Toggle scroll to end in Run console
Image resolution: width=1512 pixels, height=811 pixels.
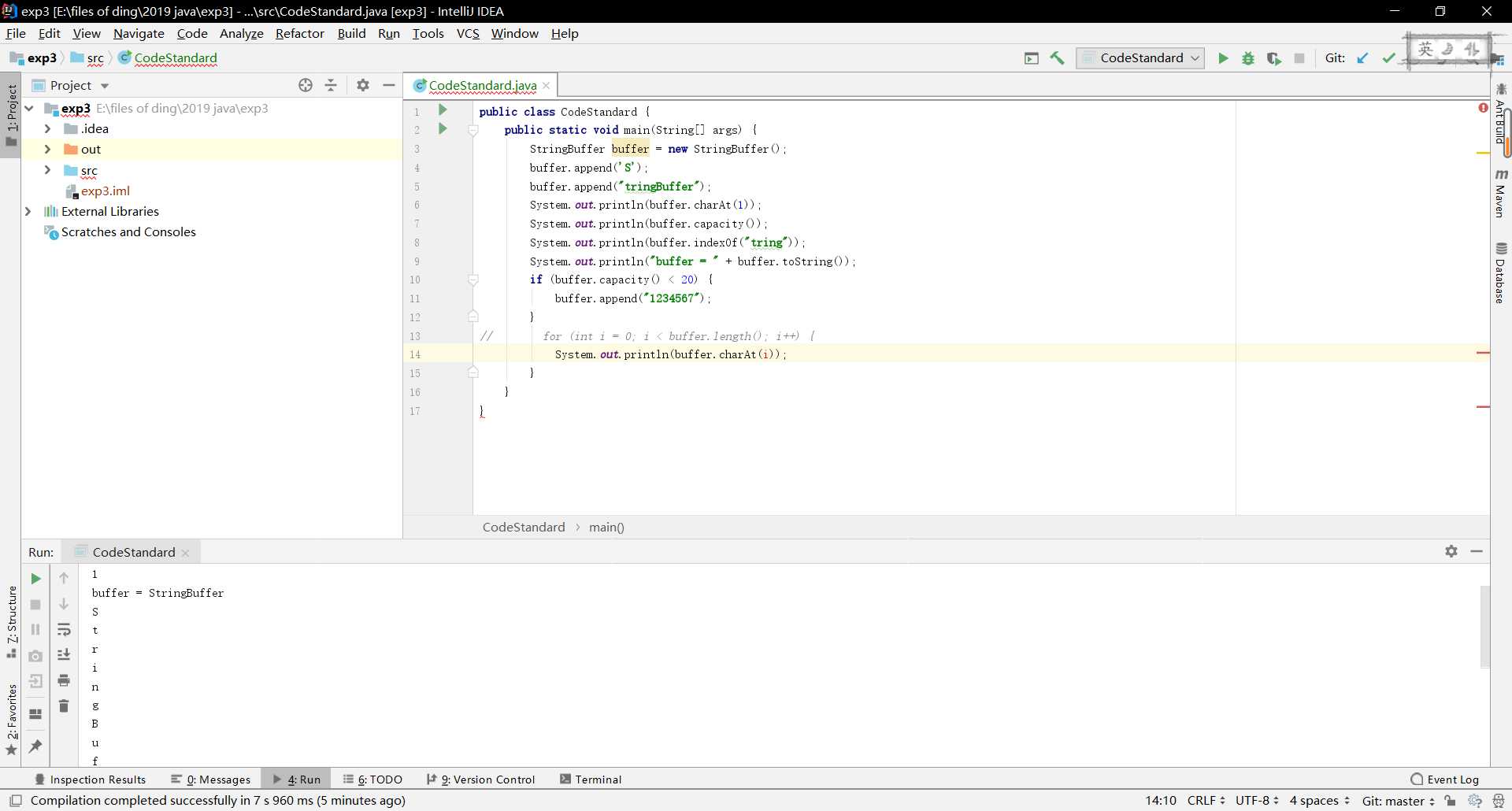(x=64, y=655)
